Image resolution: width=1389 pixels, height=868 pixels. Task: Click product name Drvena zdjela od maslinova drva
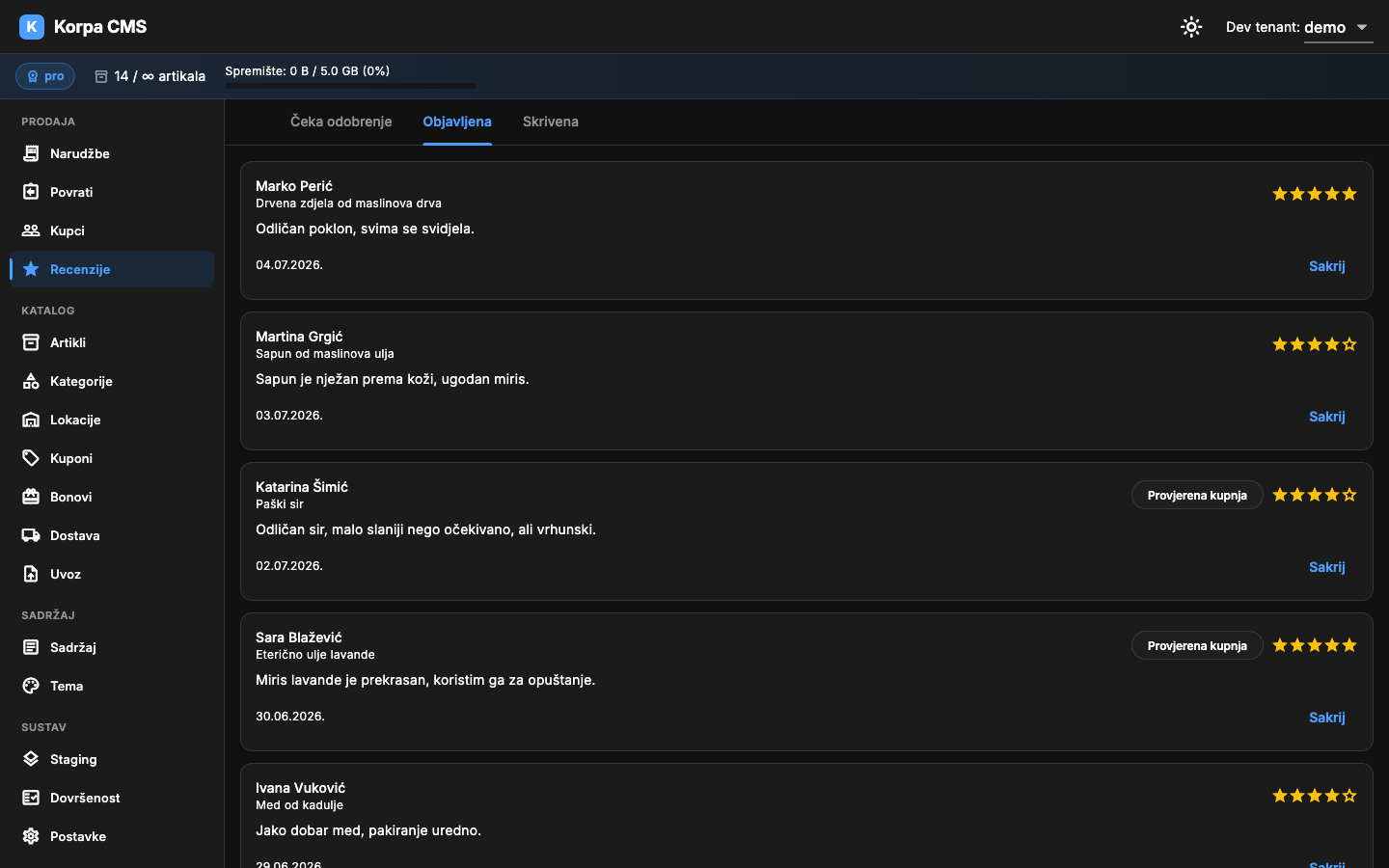[348, 203]
